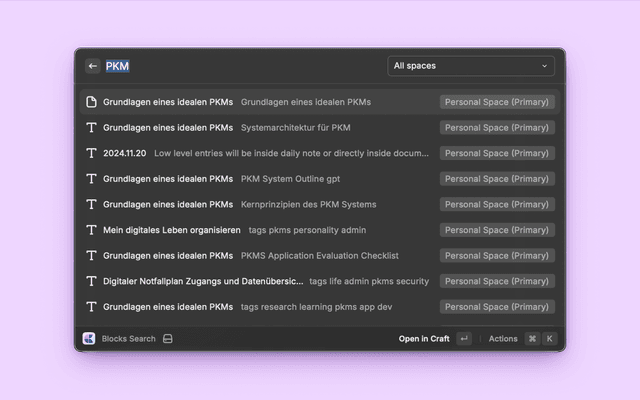Click text icon beside Digitaler Notfallplan entry
This screenshot has height=400, width=640.
click(x=91, y=281)
